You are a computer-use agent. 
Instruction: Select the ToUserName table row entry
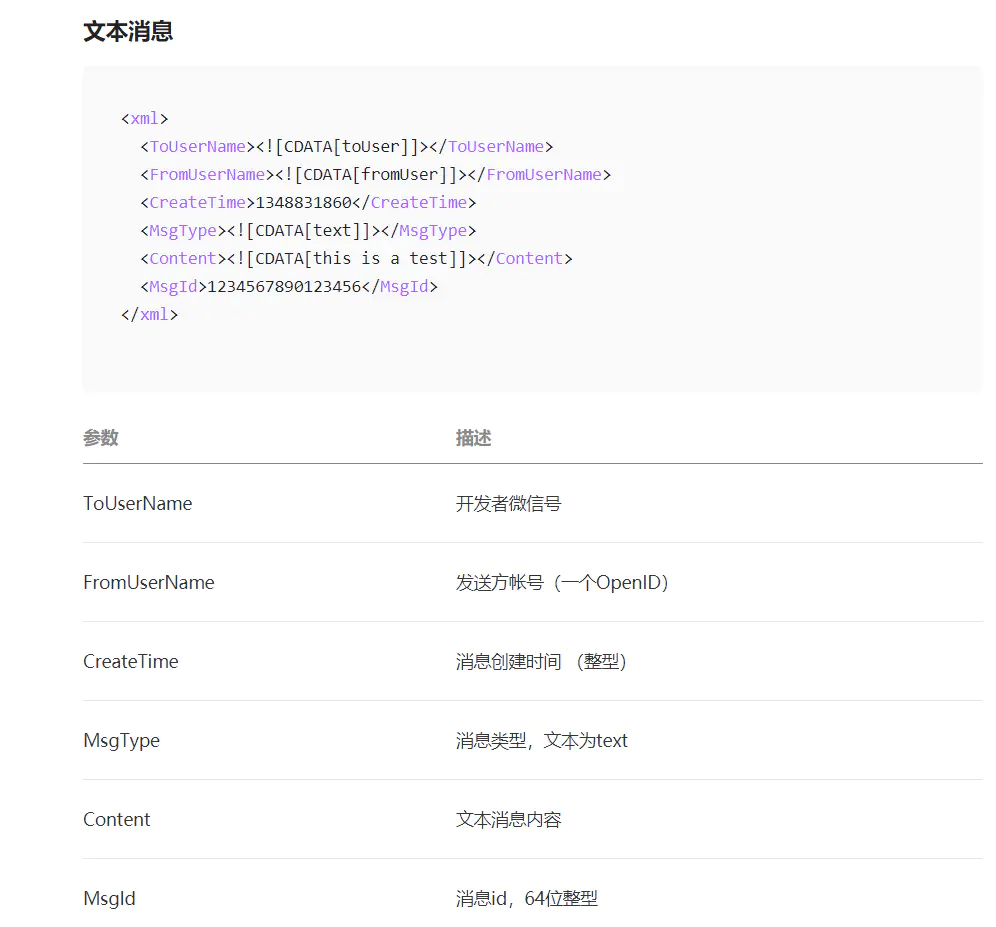[137, 503]
